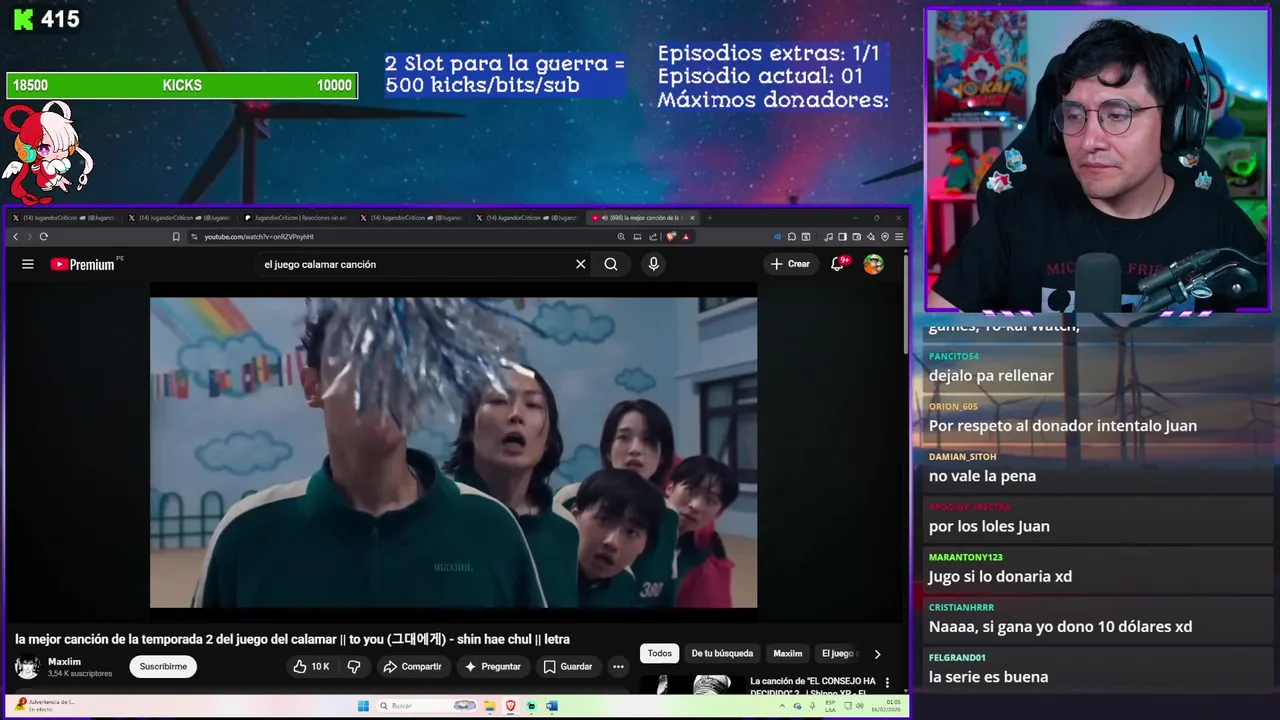1280x720 pixels.
Task: Bookmark this page via the bookmark icon
Action: (x=176, y=237)
